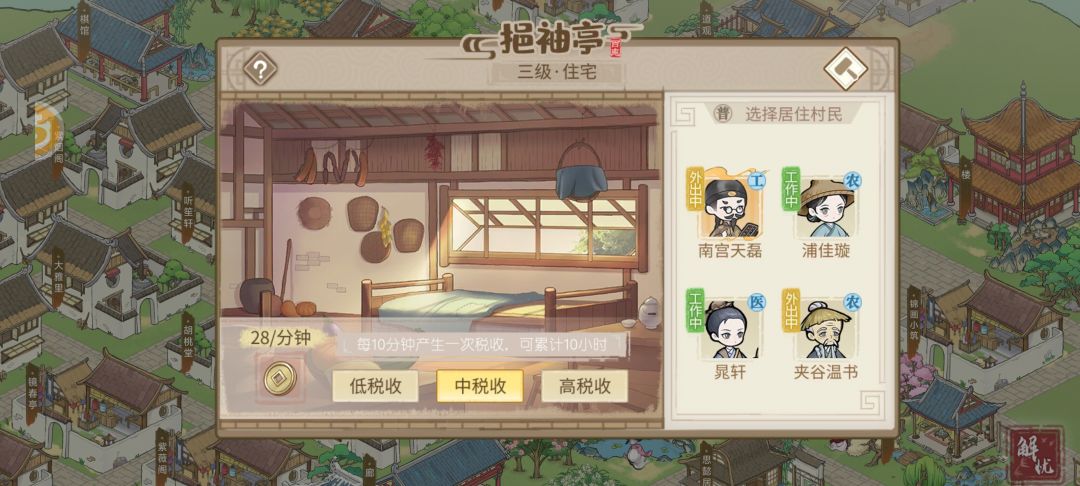1080x486 pixels.
Task: Click the 普 badge beside 选择居住村民
Action: coord(722,114)
